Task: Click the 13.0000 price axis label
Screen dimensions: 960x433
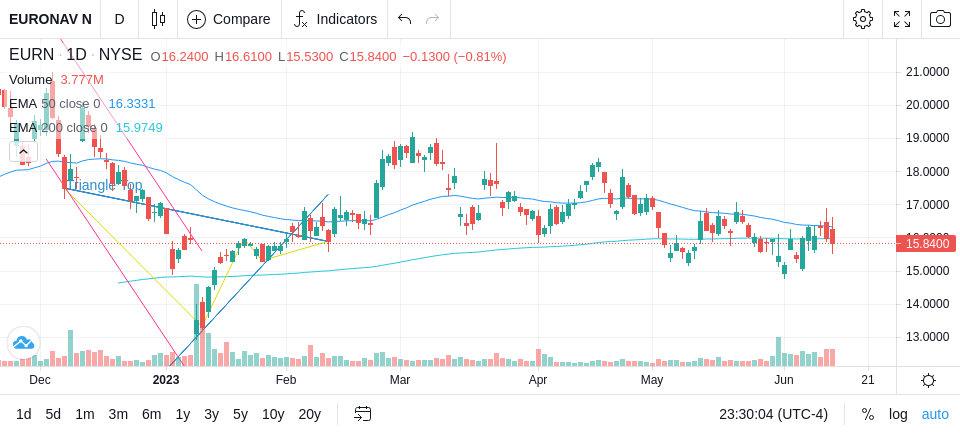Action: [927, 337]
